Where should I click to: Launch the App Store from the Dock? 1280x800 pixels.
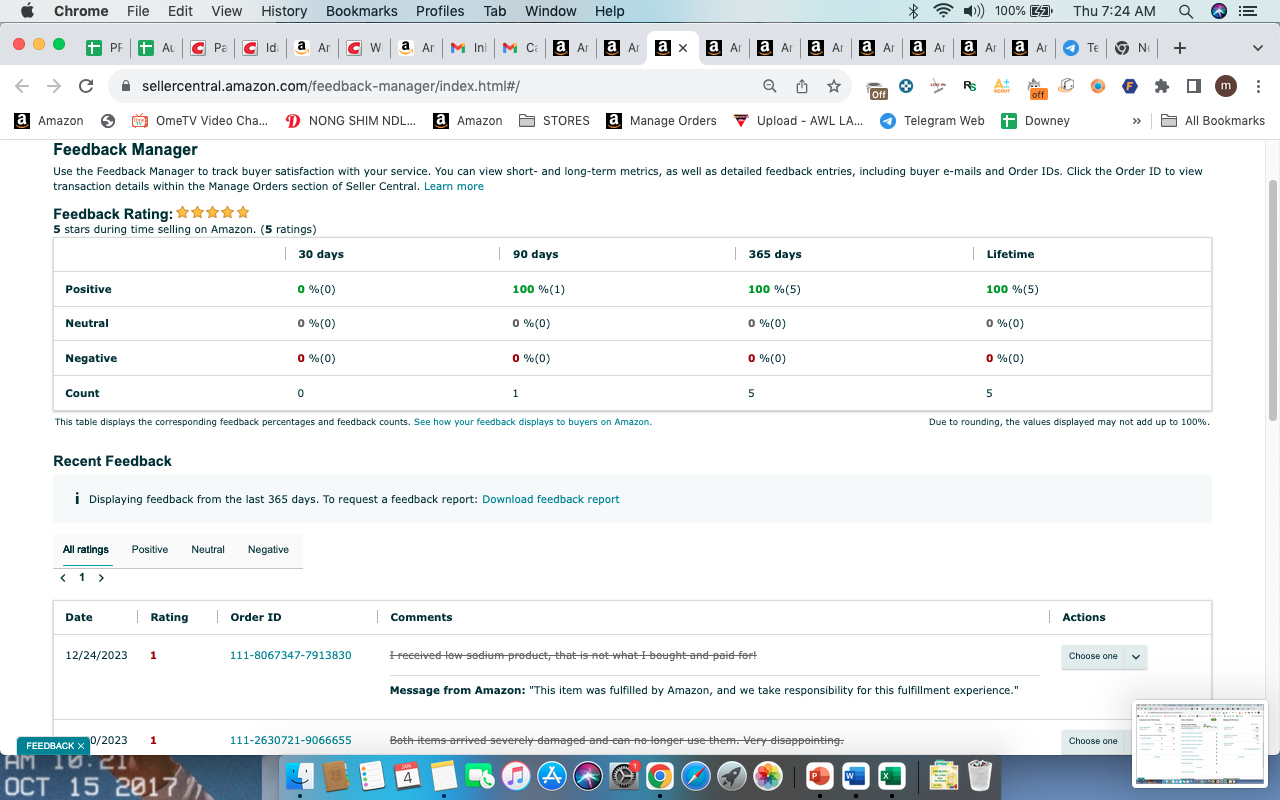click(x=552, y=776)
